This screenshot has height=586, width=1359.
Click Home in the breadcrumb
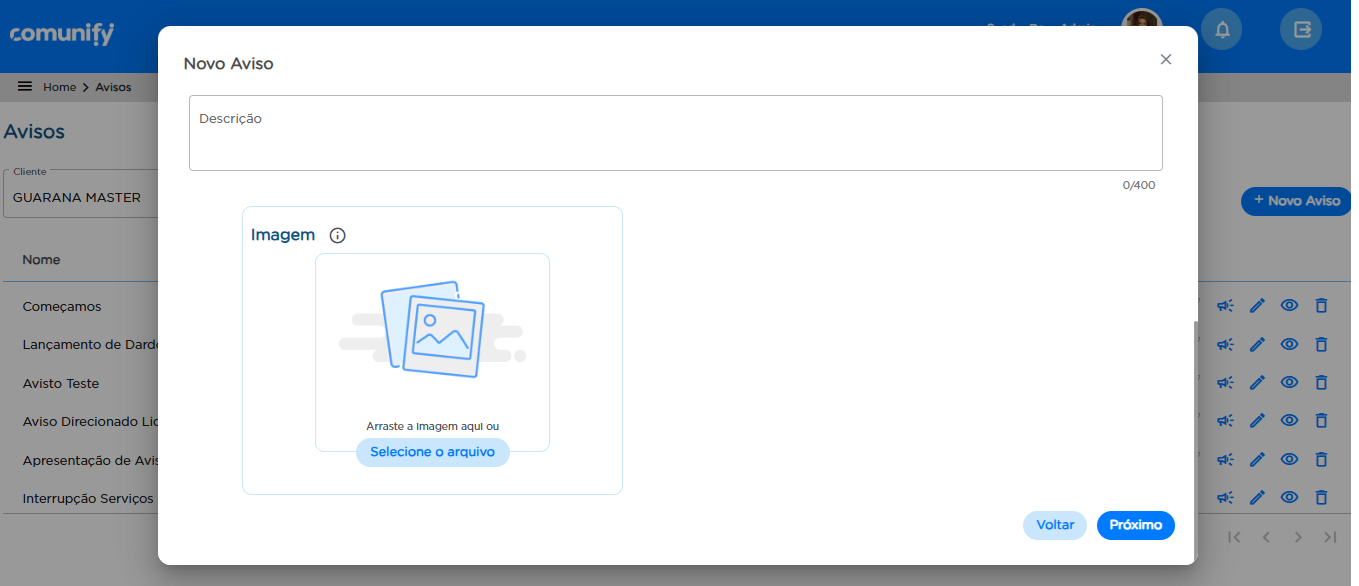point(59,87)
